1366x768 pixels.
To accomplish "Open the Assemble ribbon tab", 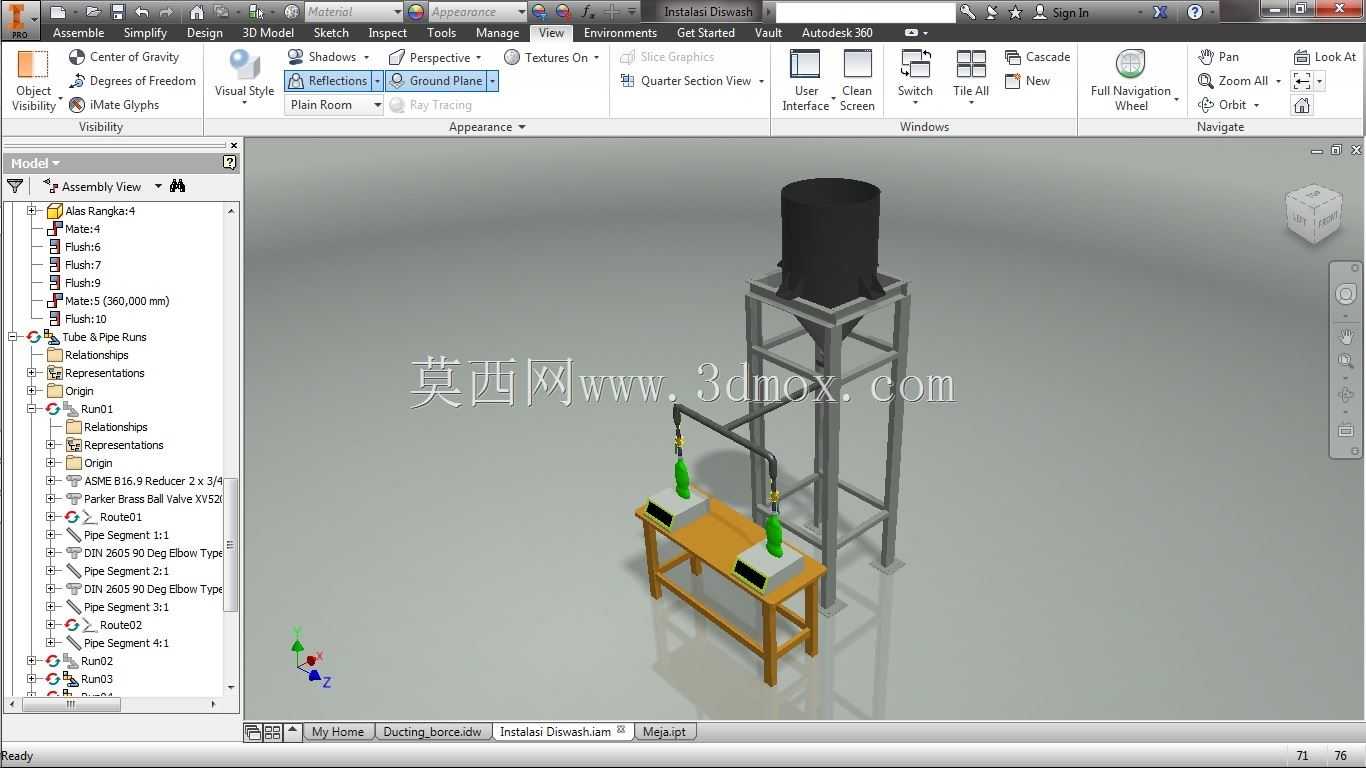I will point(78,33).
